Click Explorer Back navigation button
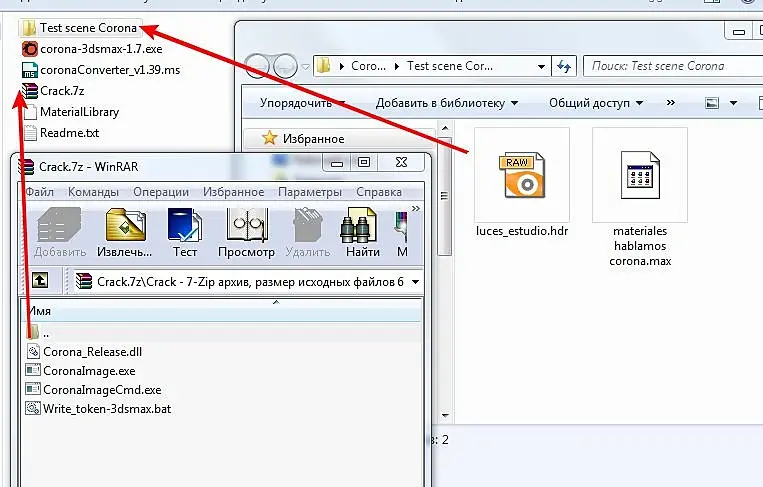This screenshot has width=763, height=487. click(256, 66)
